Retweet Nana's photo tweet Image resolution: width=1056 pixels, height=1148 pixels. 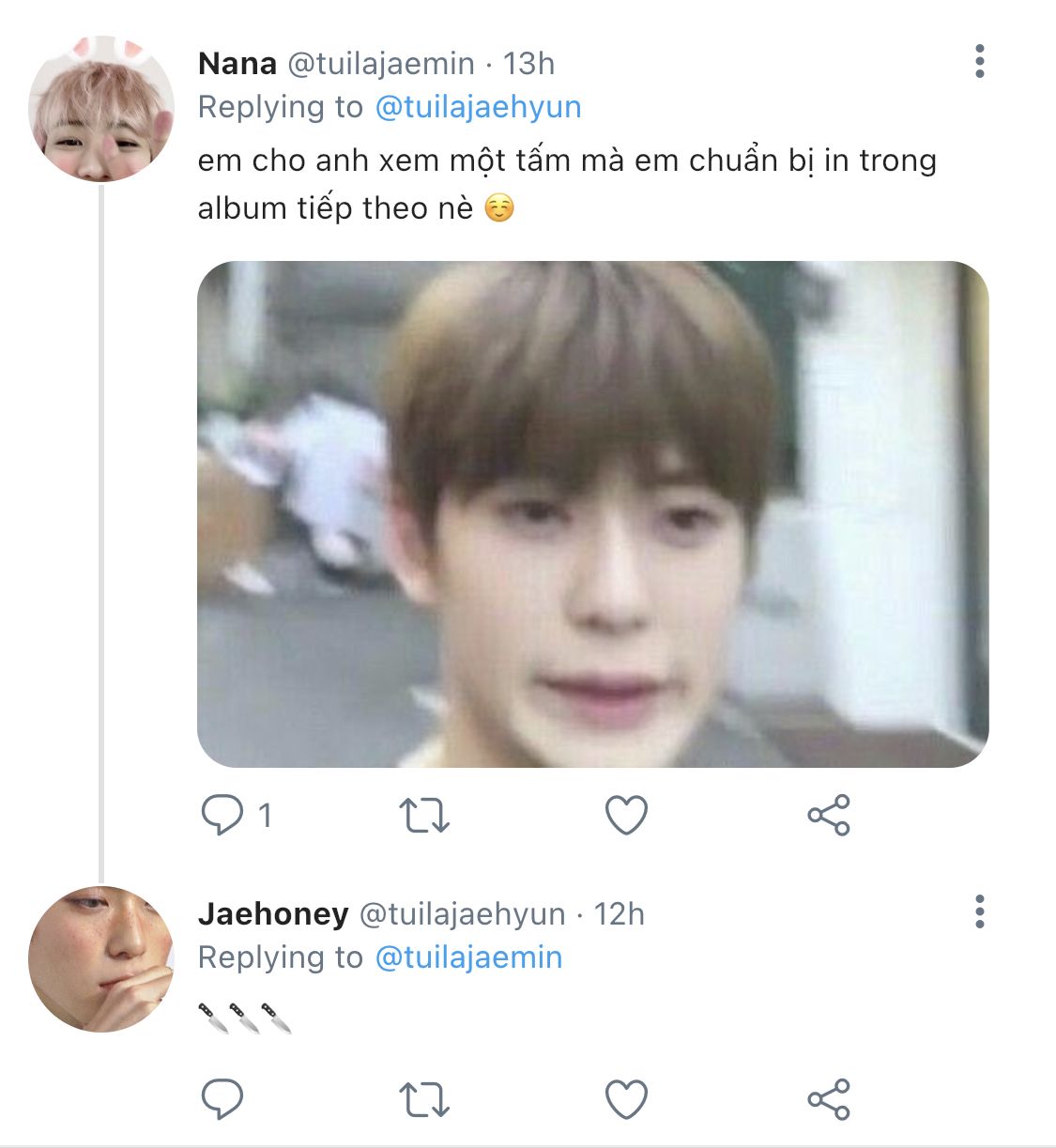tap(424, 815)
